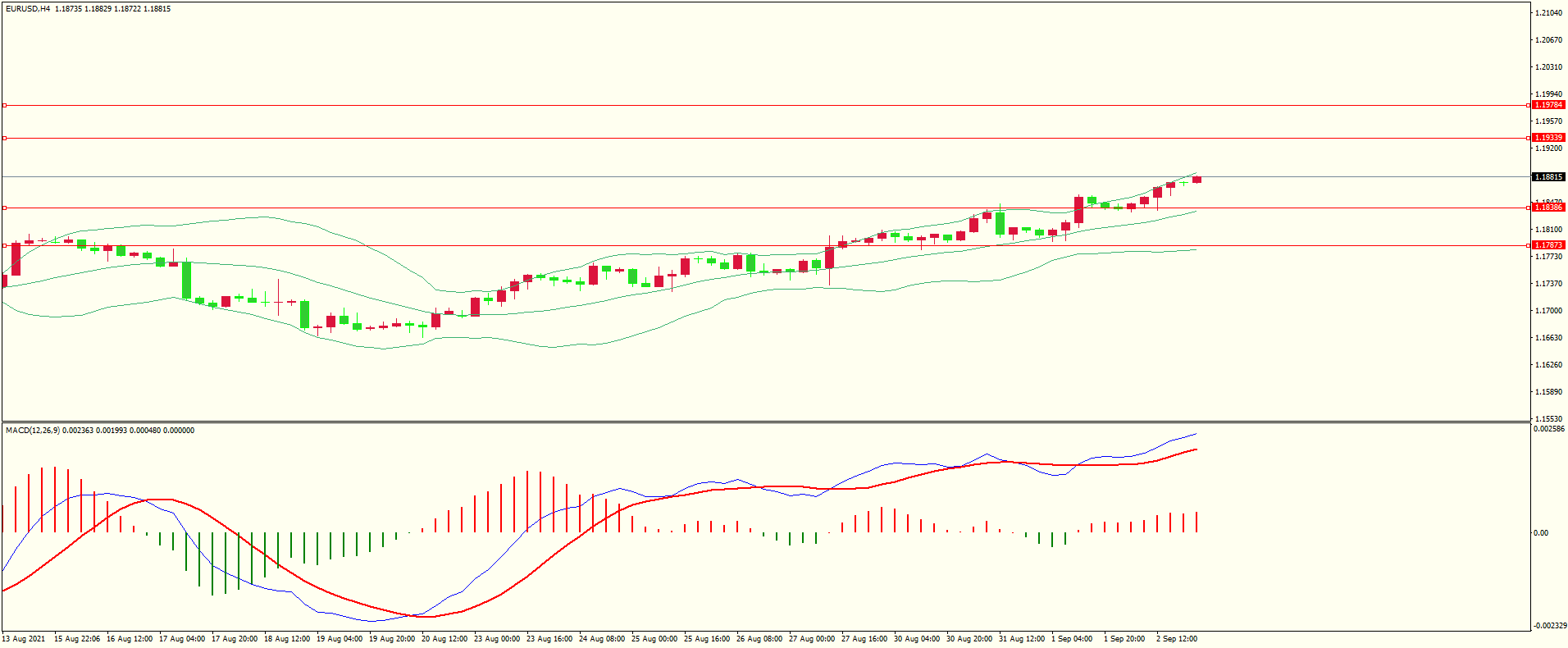Click the 1.18100 price scale value
Viewport: 1568px width, 648px height.
coord(1548,230)
